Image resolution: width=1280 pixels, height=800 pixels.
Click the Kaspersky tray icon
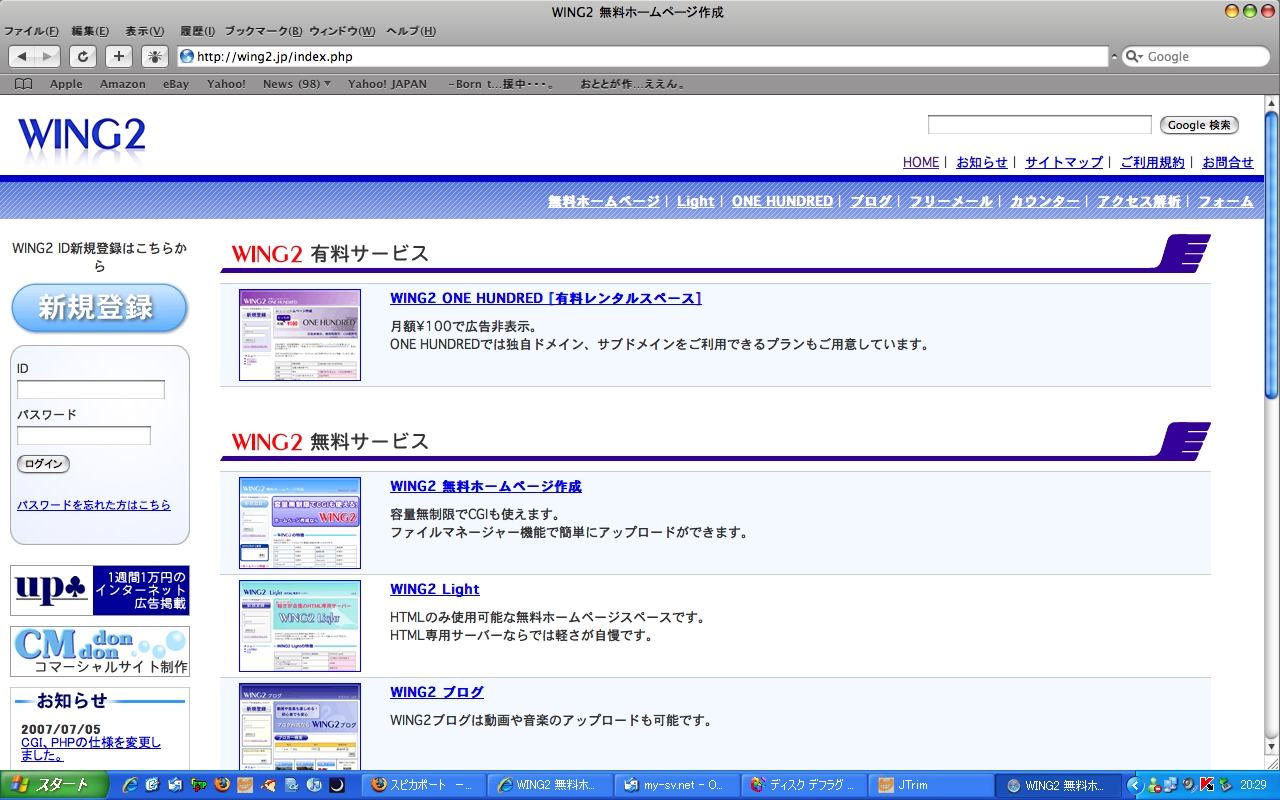[x=1207, y=785]
